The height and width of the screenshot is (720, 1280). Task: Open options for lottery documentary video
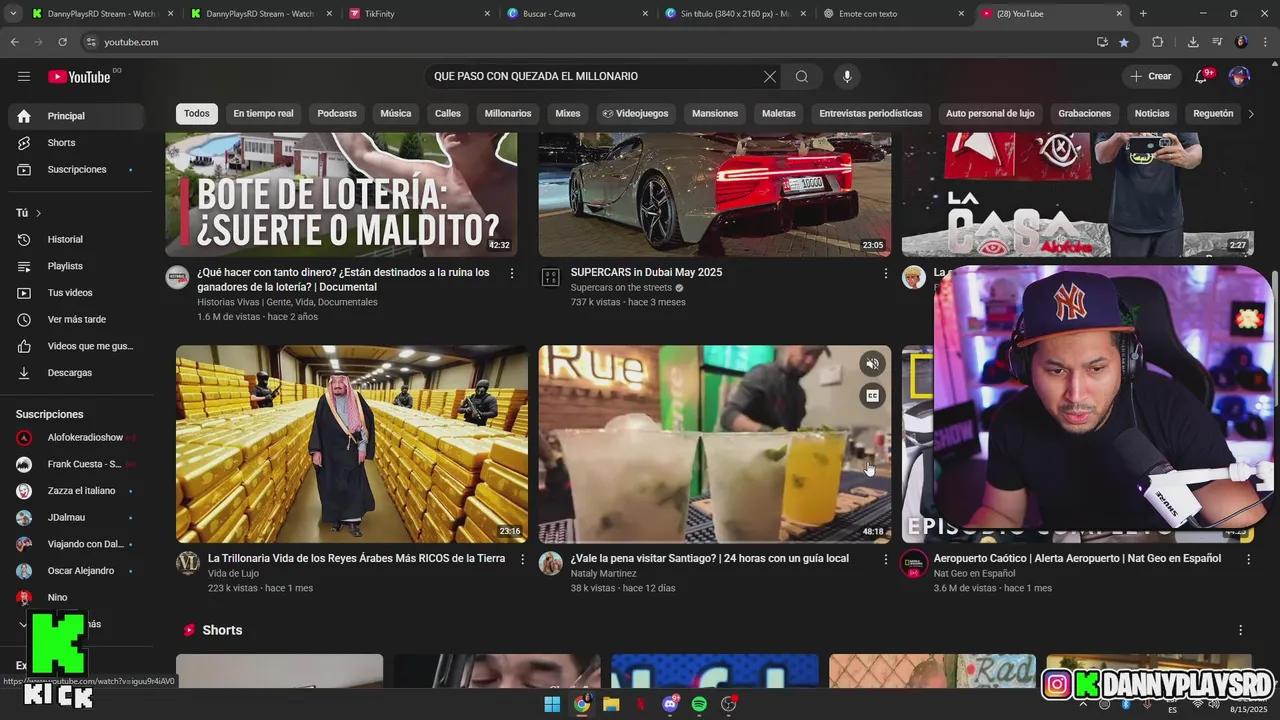click(512, 273)
